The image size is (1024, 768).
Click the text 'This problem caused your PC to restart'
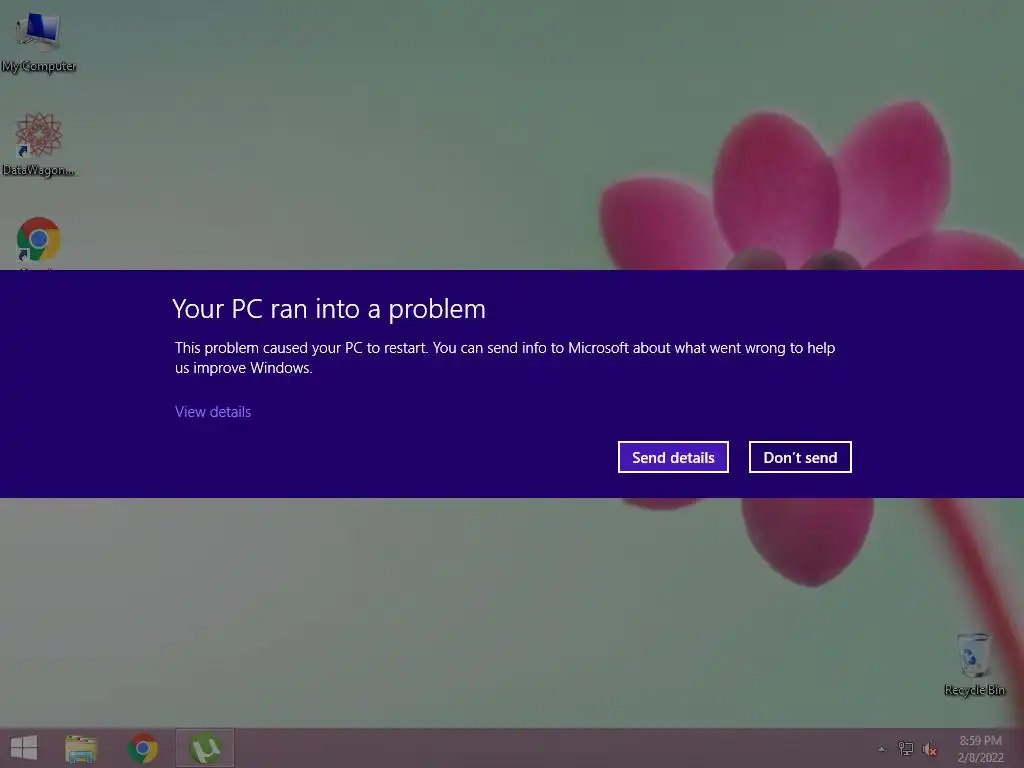pos(300,348)
